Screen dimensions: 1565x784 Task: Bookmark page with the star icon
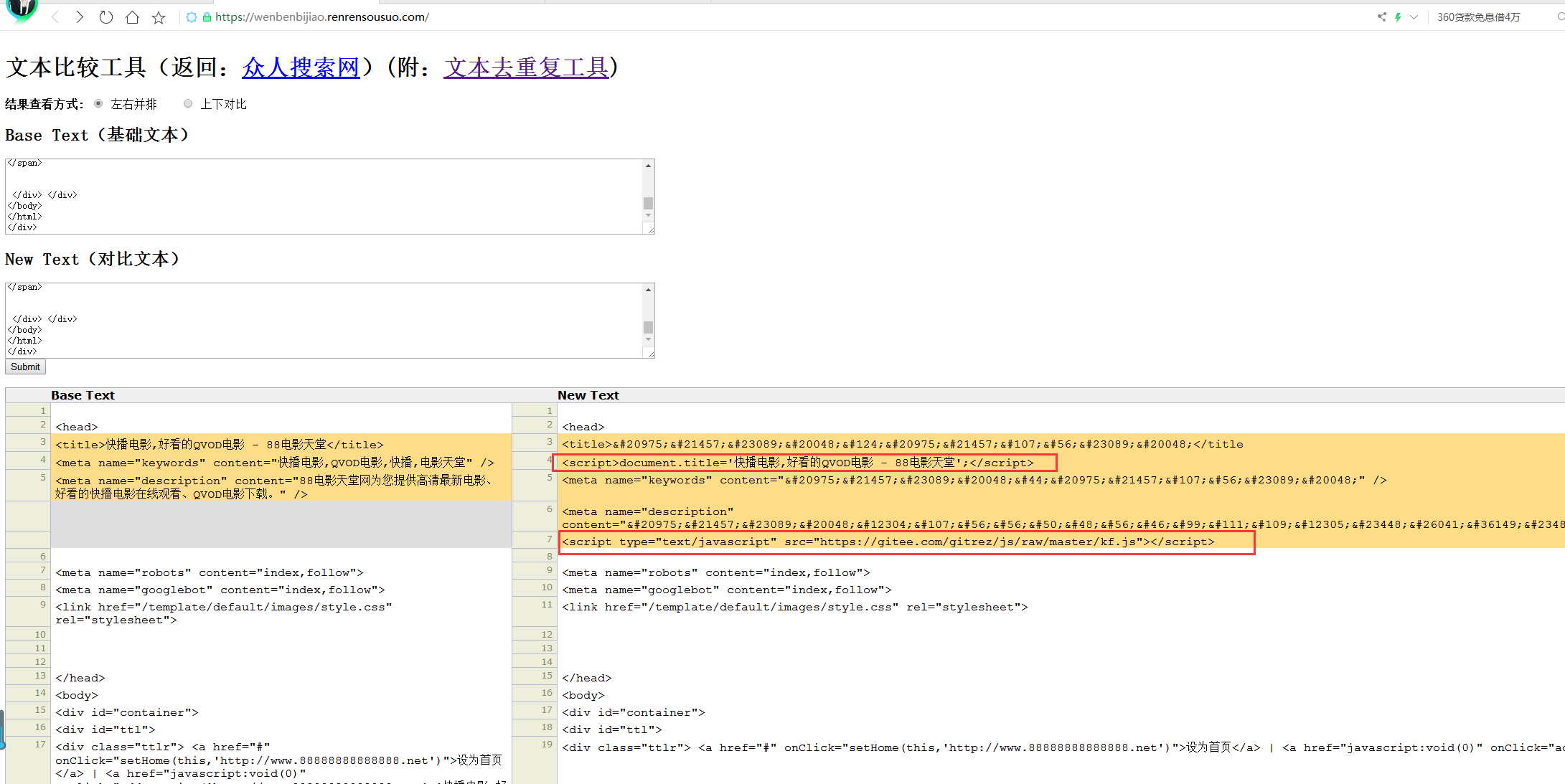pyautogui.click(x=159, y=17)
